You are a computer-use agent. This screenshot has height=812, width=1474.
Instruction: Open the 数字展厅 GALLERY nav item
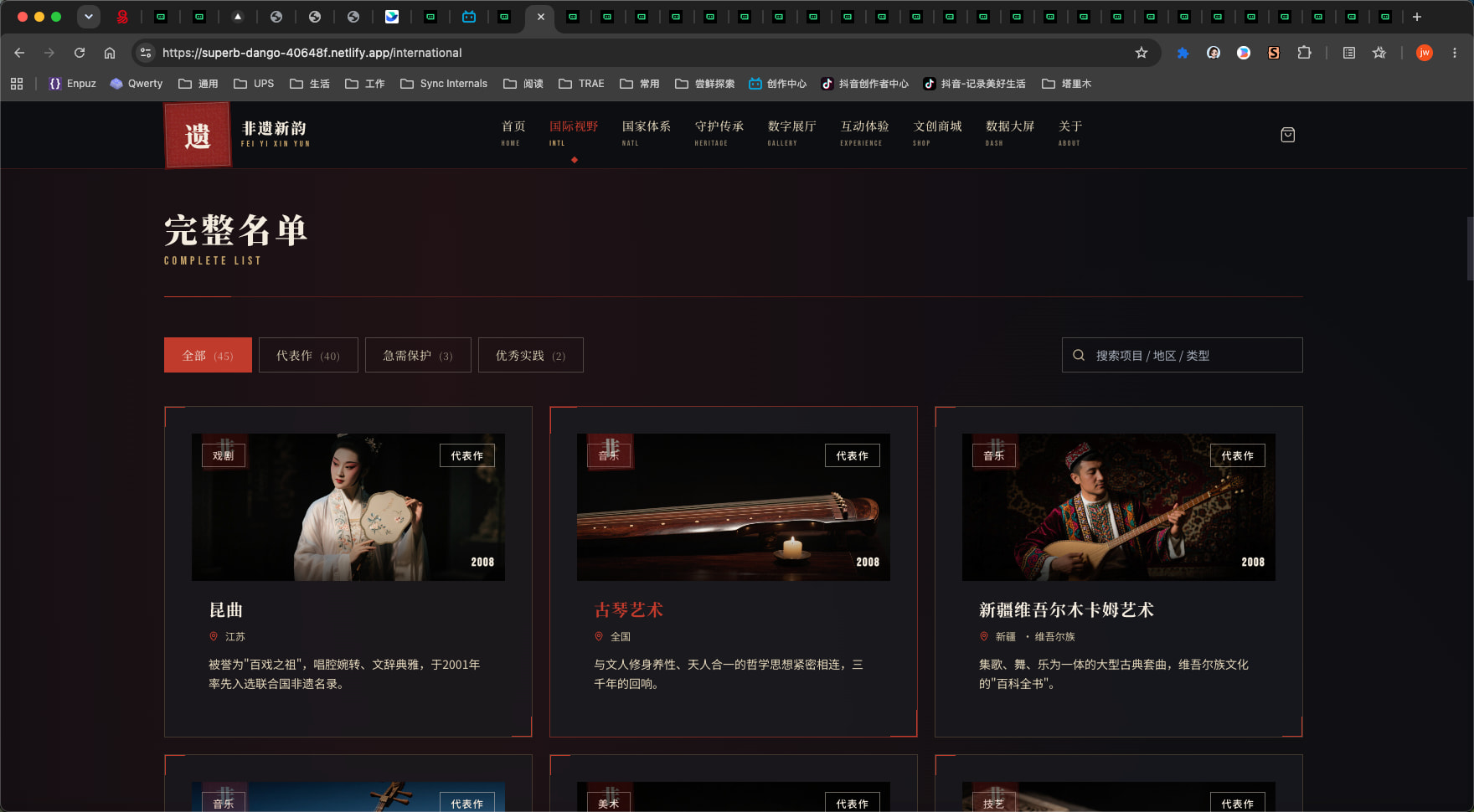tap(792, 132)
